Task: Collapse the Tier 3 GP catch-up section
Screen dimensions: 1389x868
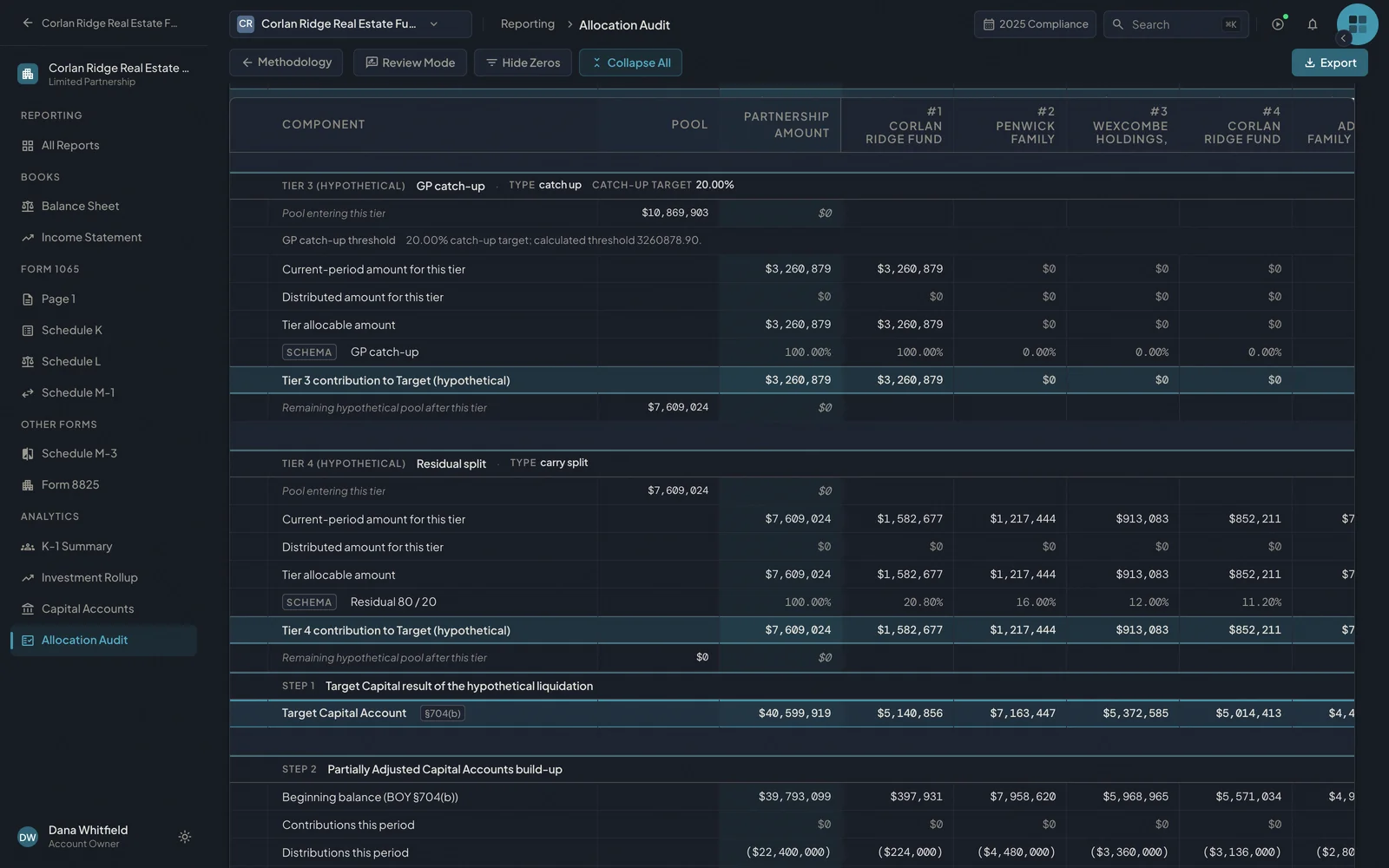Action: coord(792,186)
